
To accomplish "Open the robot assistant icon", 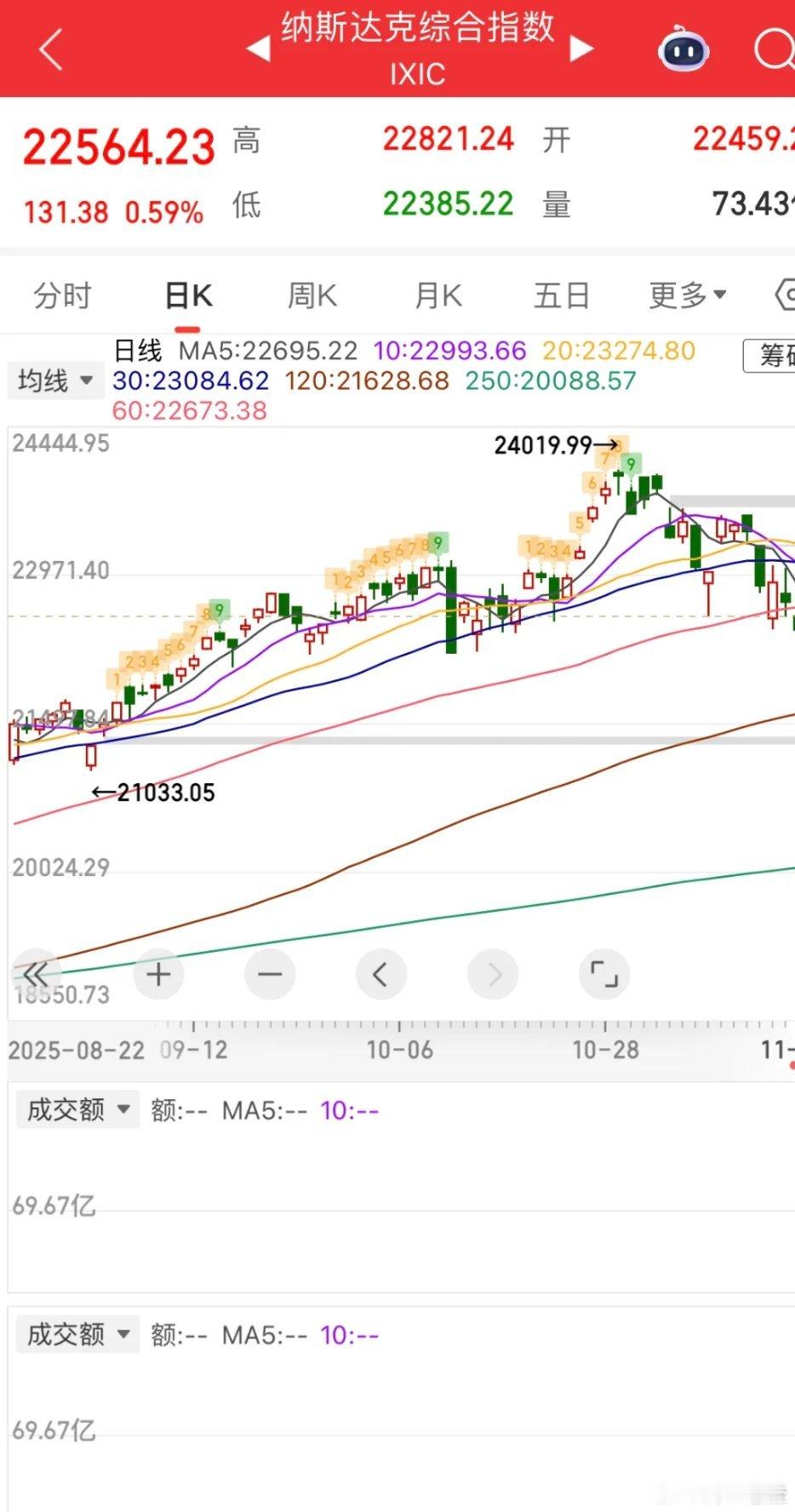I will click(x=683, y=49).
